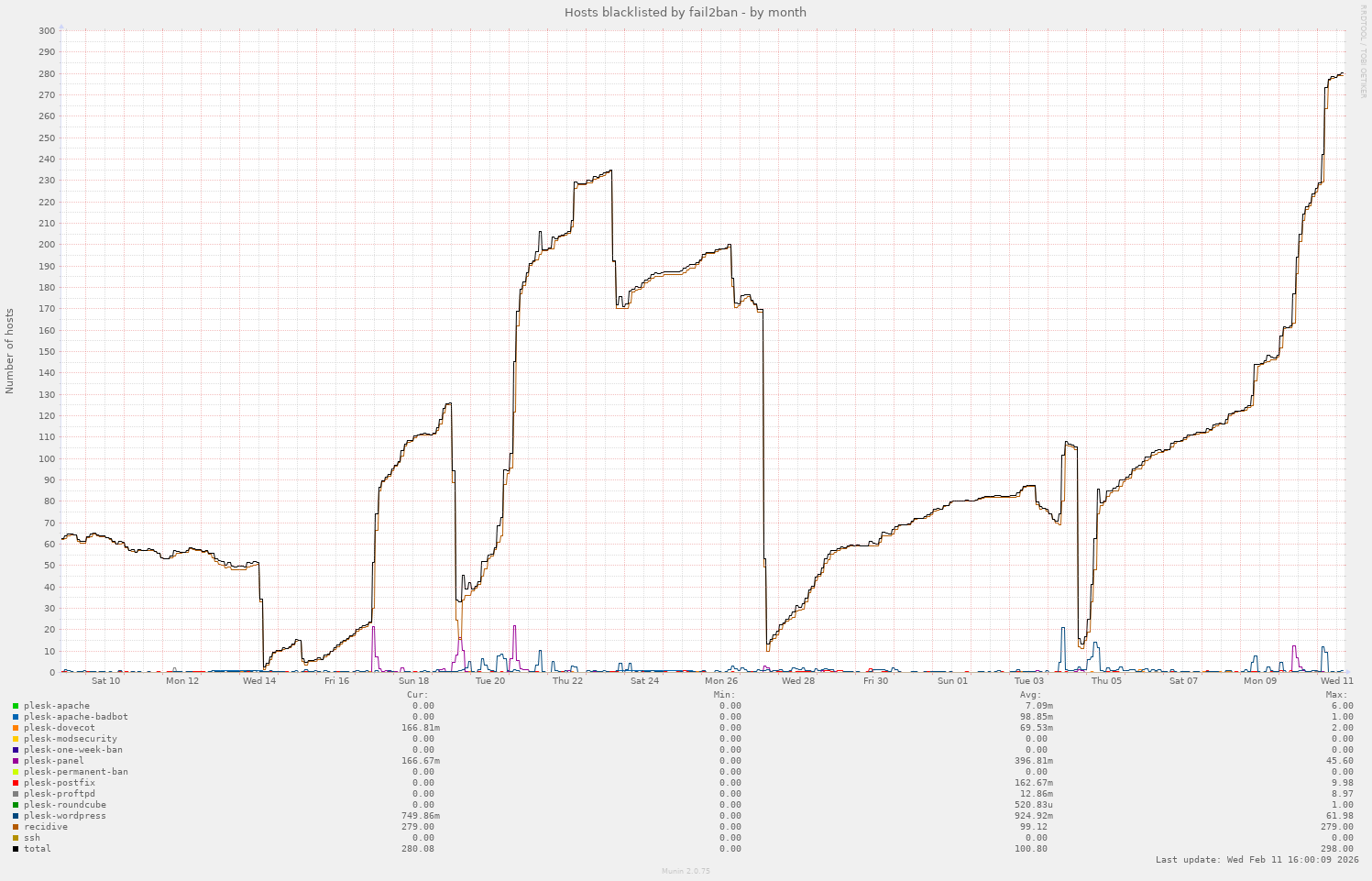Click the graph title 'Hosts blacklisted by fail2ban'

tap(686, 12)
